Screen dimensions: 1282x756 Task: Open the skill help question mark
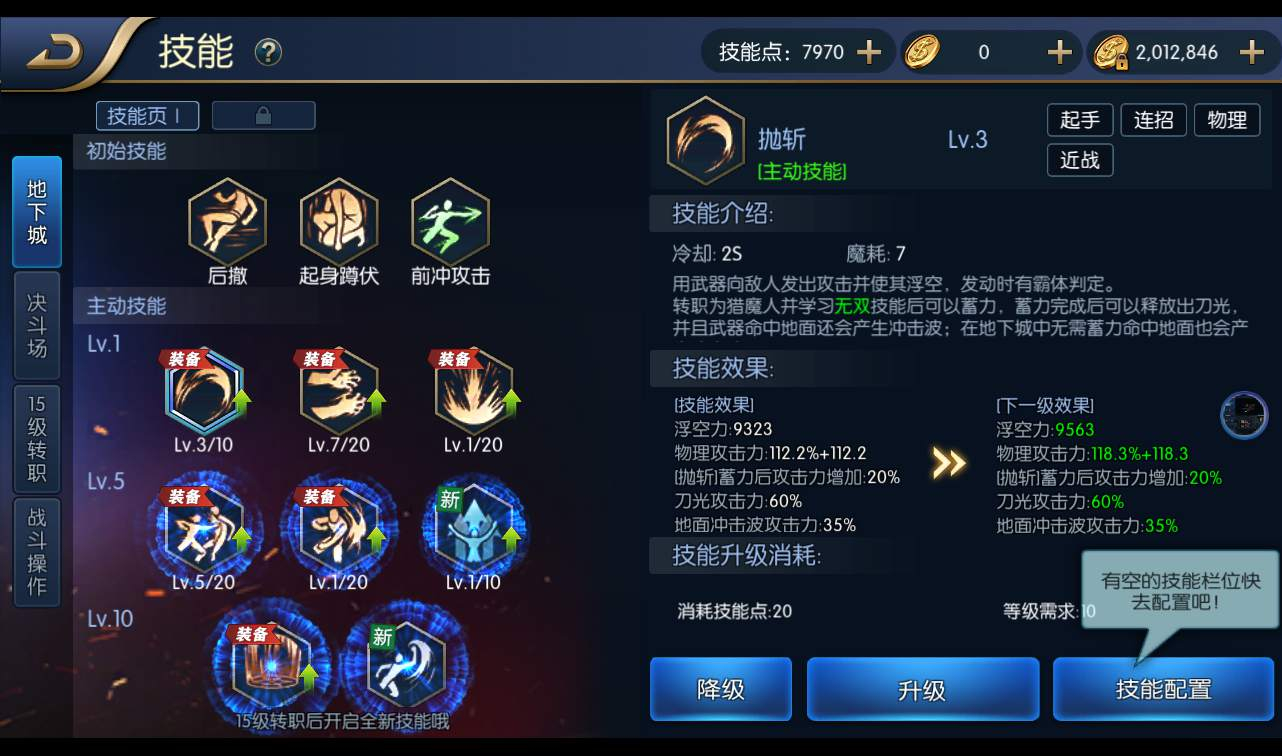(x=268, y=52)
